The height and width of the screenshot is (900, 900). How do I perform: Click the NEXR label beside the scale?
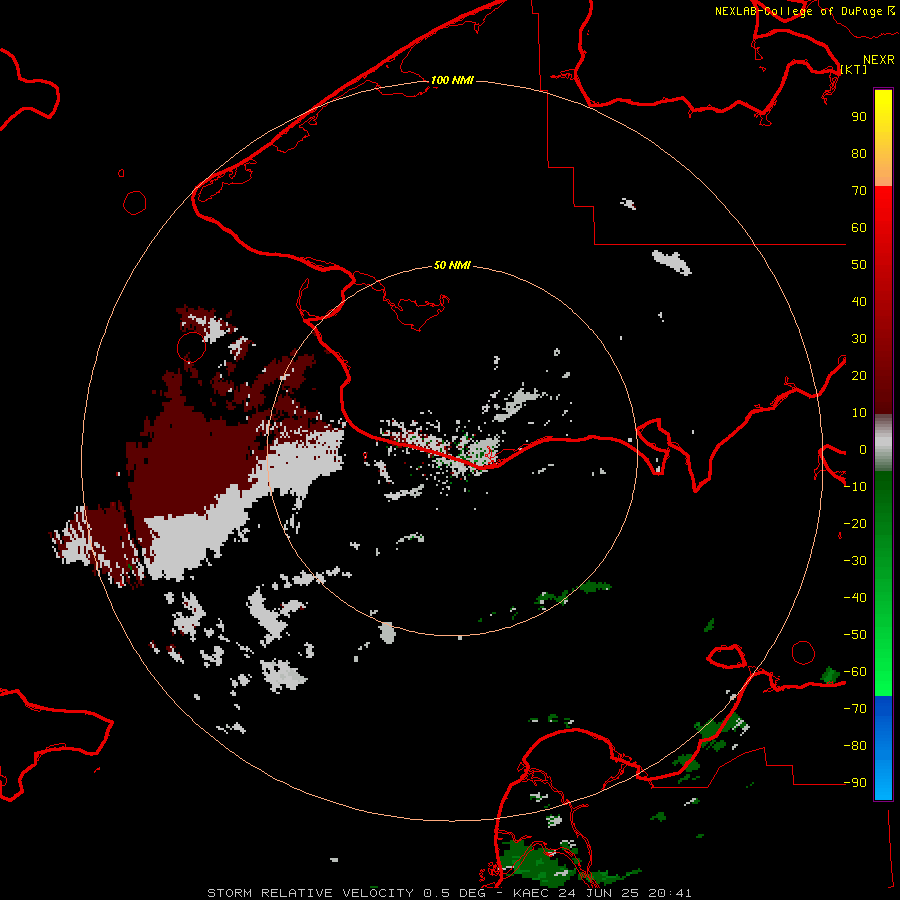point(879,60)
